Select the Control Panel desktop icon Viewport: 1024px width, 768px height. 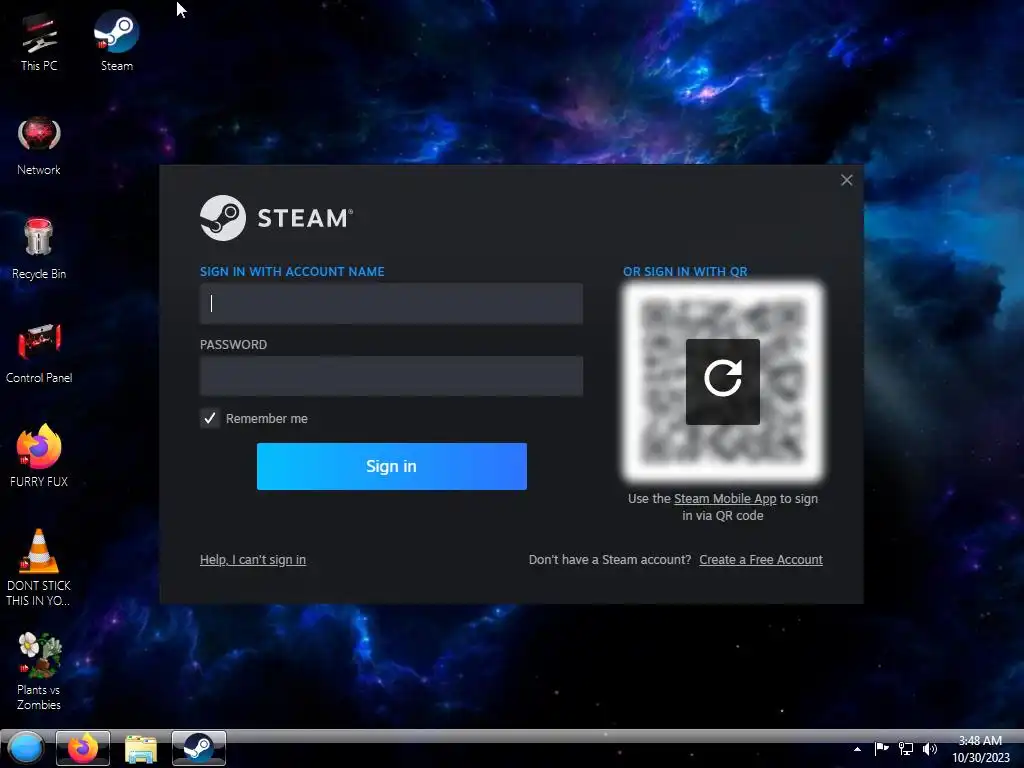(39, 353)
